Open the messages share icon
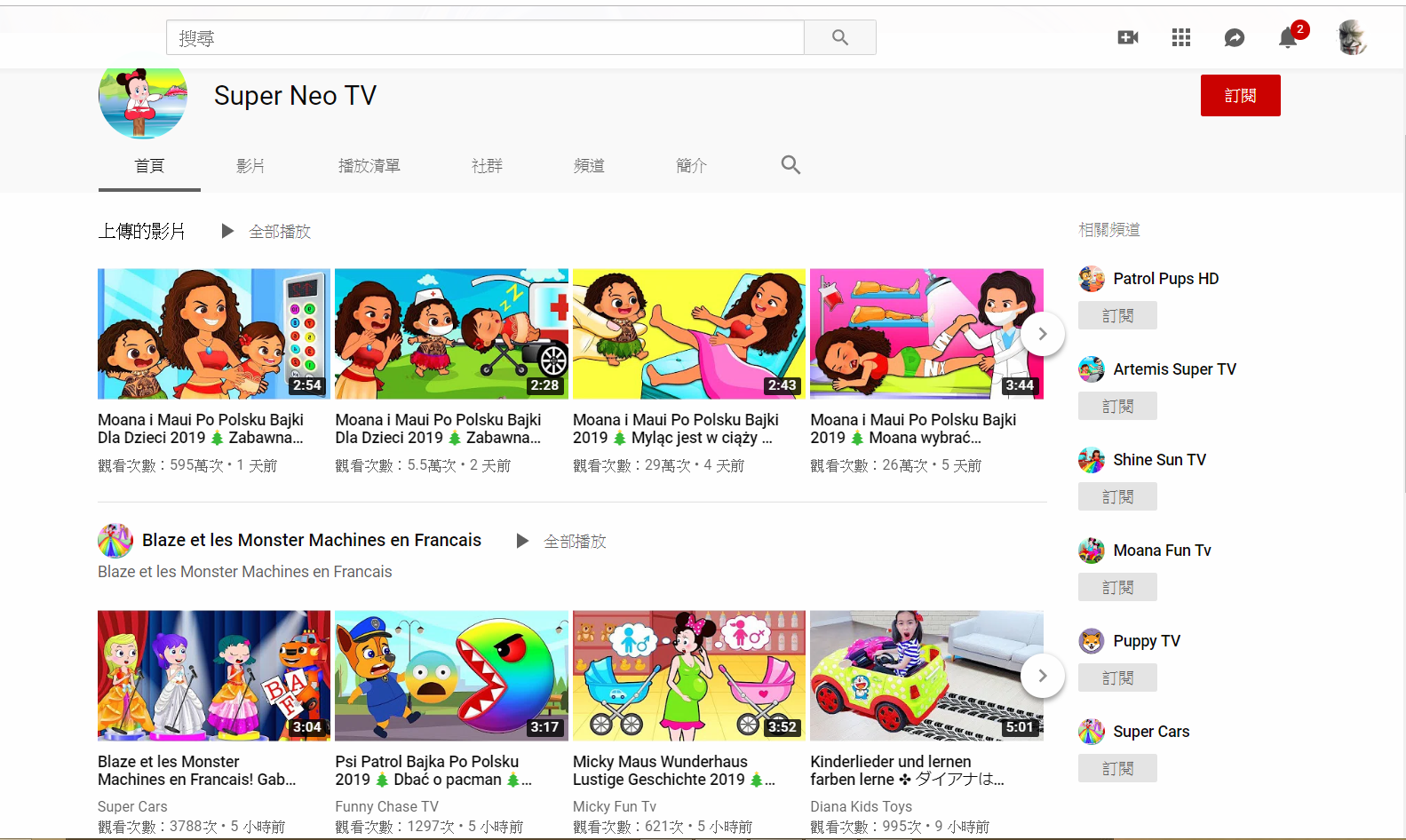This screenshot has height=840, width=1406. click(1235, 37)
